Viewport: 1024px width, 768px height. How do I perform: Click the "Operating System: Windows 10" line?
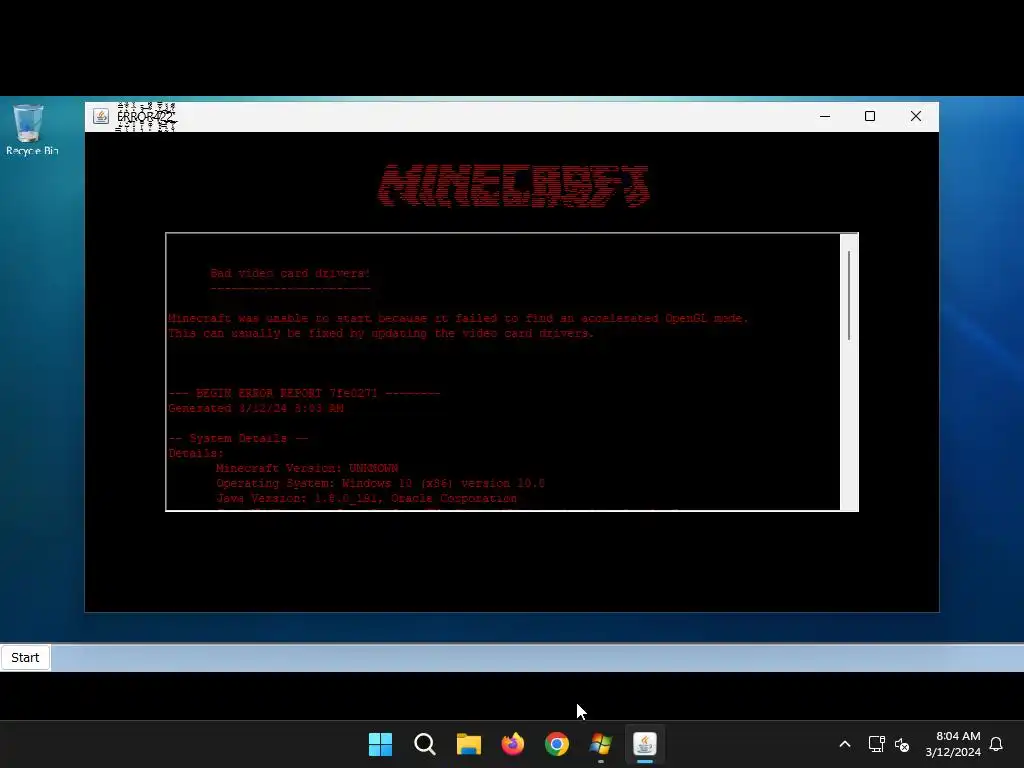coord(380,483)
